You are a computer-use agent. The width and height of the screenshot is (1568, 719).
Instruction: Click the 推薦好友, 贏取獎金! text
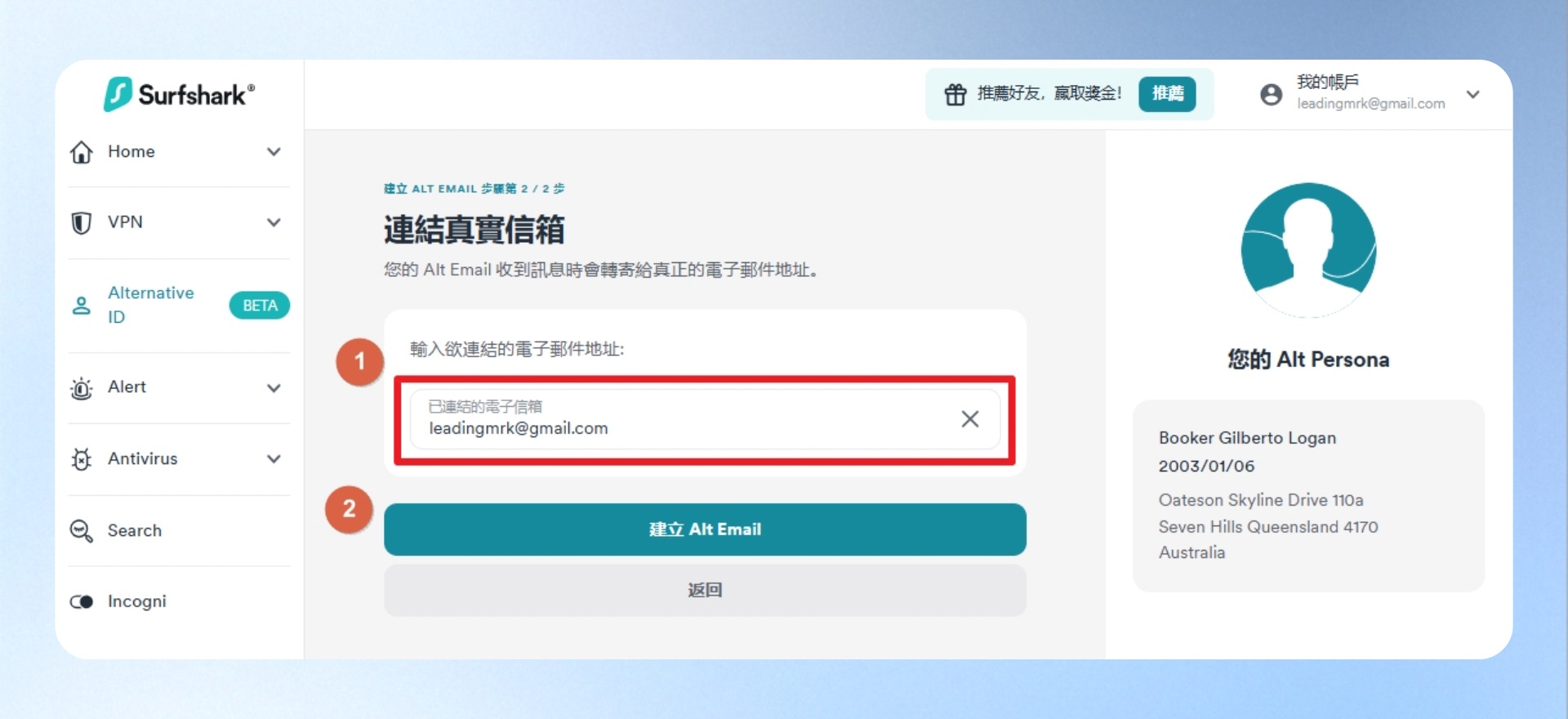pyautogui.click(x=1049, y=94)
